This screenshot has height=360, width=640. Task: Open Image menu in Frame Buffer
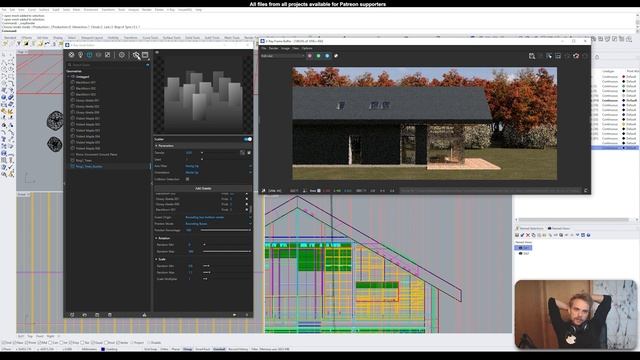pos(285,48)
